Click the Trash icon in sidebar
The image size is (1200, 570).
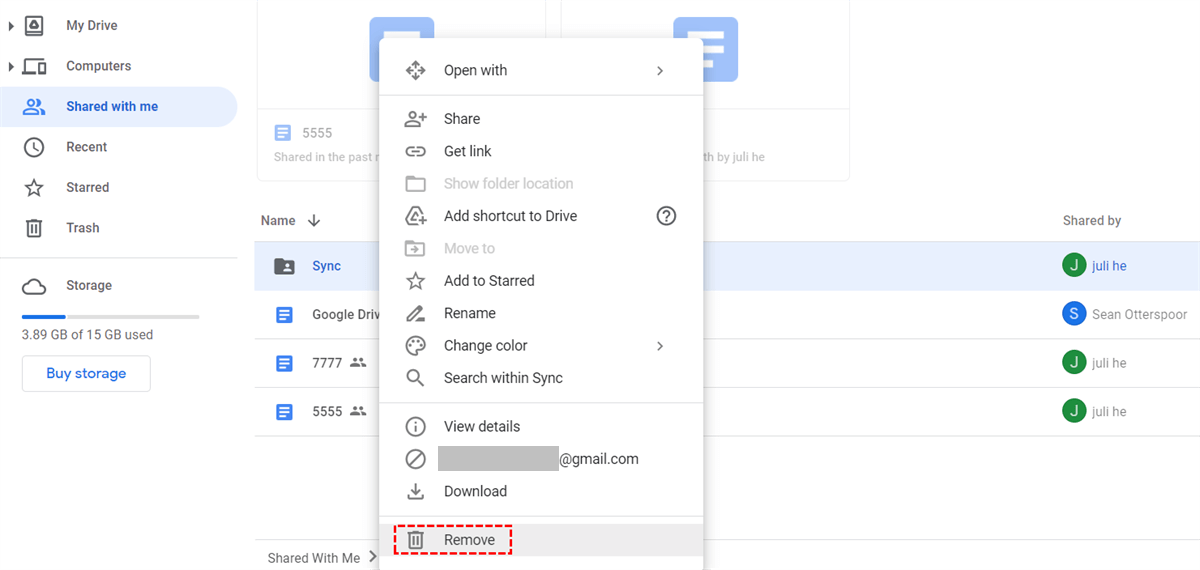tap(34, 228)
